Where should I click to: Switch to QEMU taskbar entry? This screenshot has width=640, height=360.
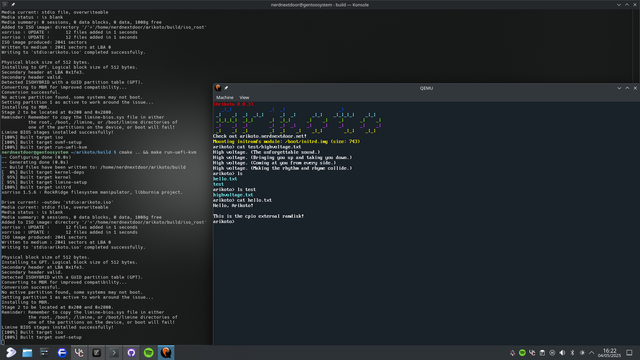point(166,353)
